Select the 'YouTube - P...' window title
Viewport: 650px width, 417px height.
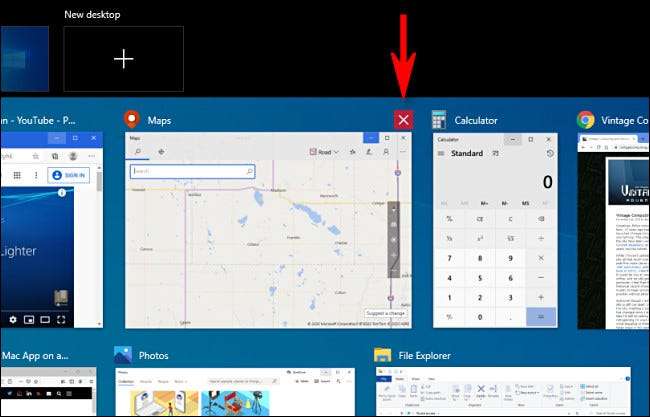(x=38, y=121)
